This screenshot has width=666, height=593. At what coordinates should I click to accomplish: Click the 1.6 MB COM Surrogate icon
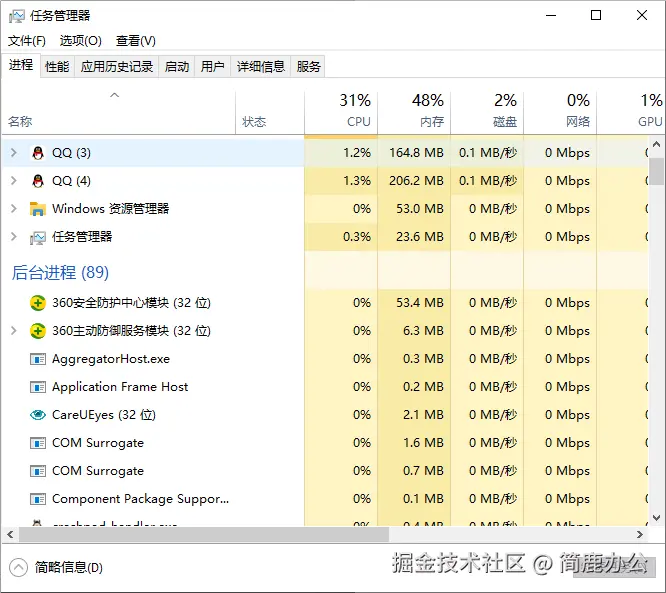[x=38, y=443]
